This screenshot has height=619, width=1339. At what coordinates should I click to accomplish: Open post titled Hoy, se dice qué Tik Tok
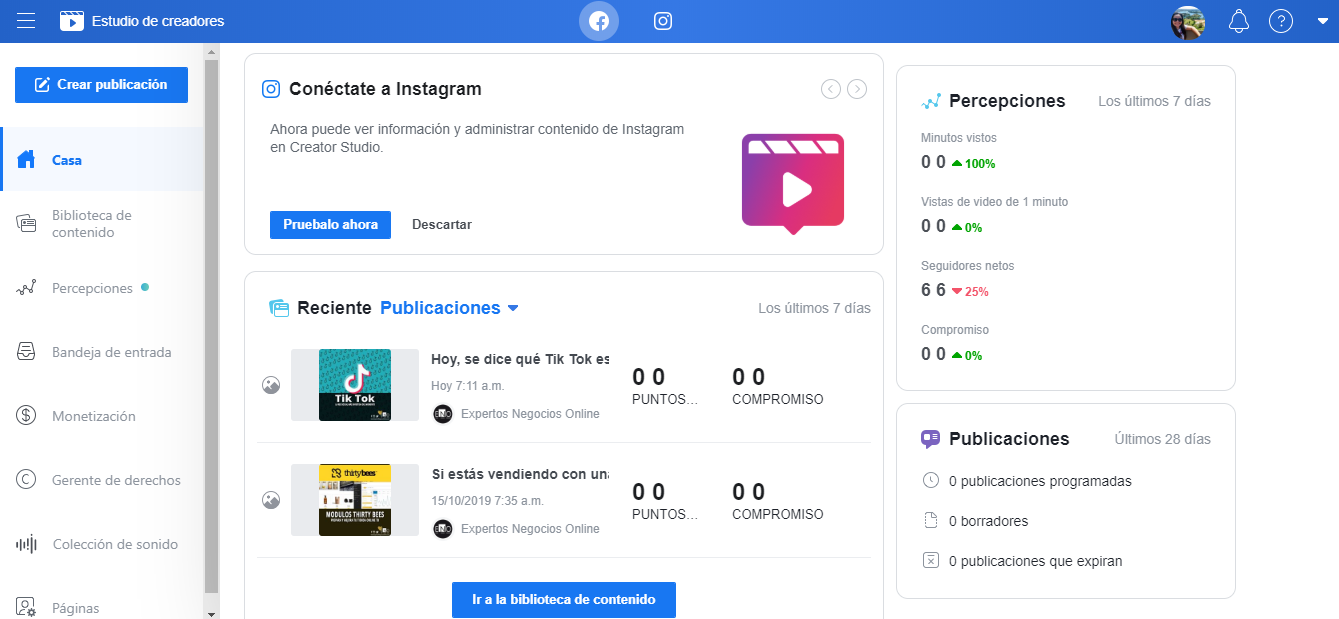(x=520, y=359)
